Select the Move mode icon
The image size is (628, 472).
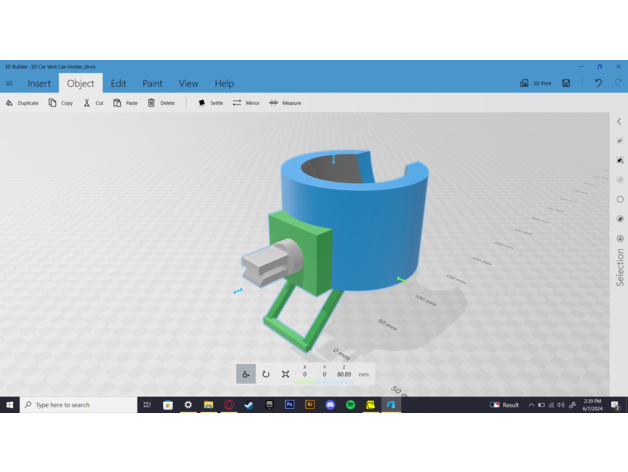tap(246, 374)
